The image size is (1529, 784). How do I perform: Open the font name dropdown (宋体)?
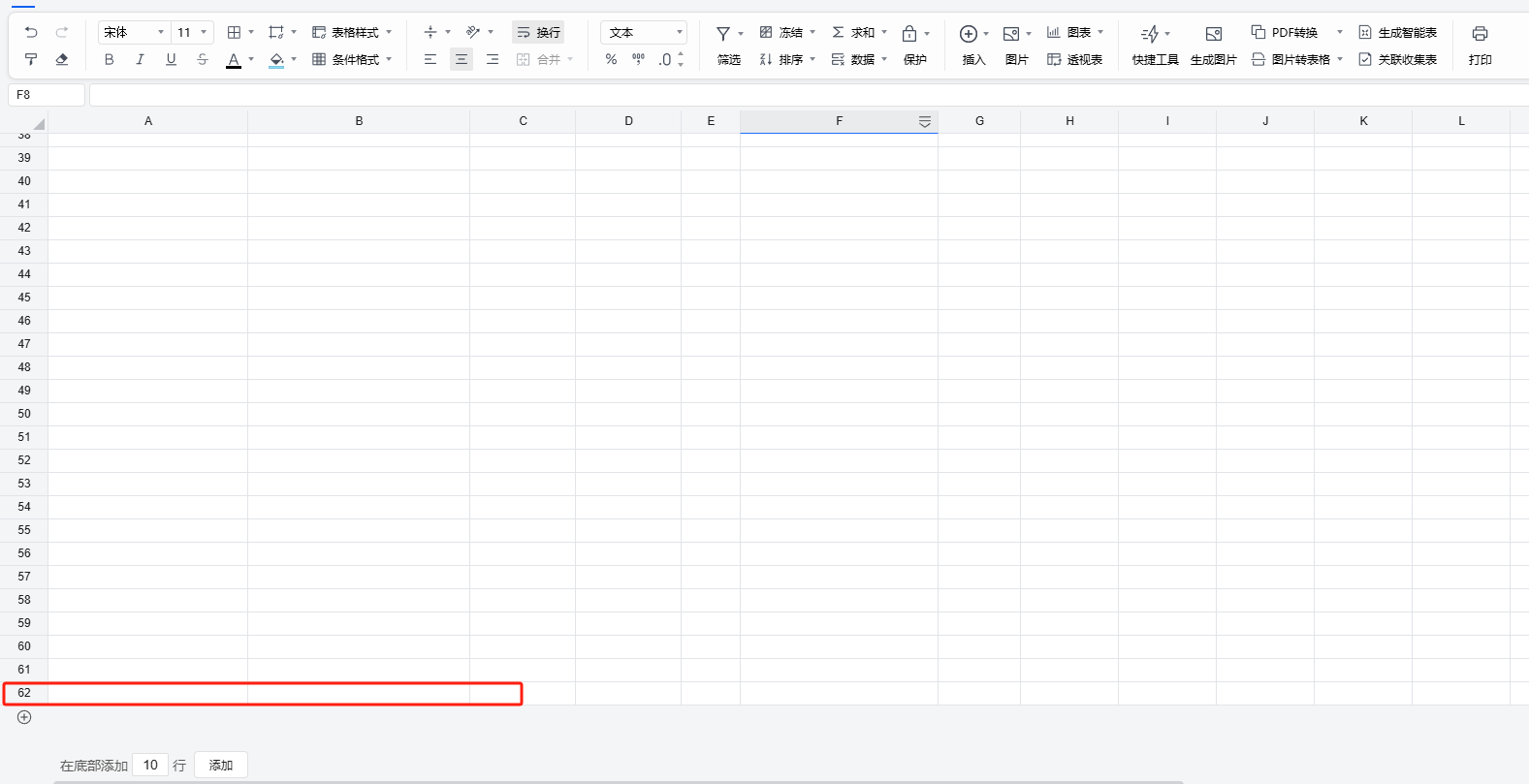click(x=134, y=33)
